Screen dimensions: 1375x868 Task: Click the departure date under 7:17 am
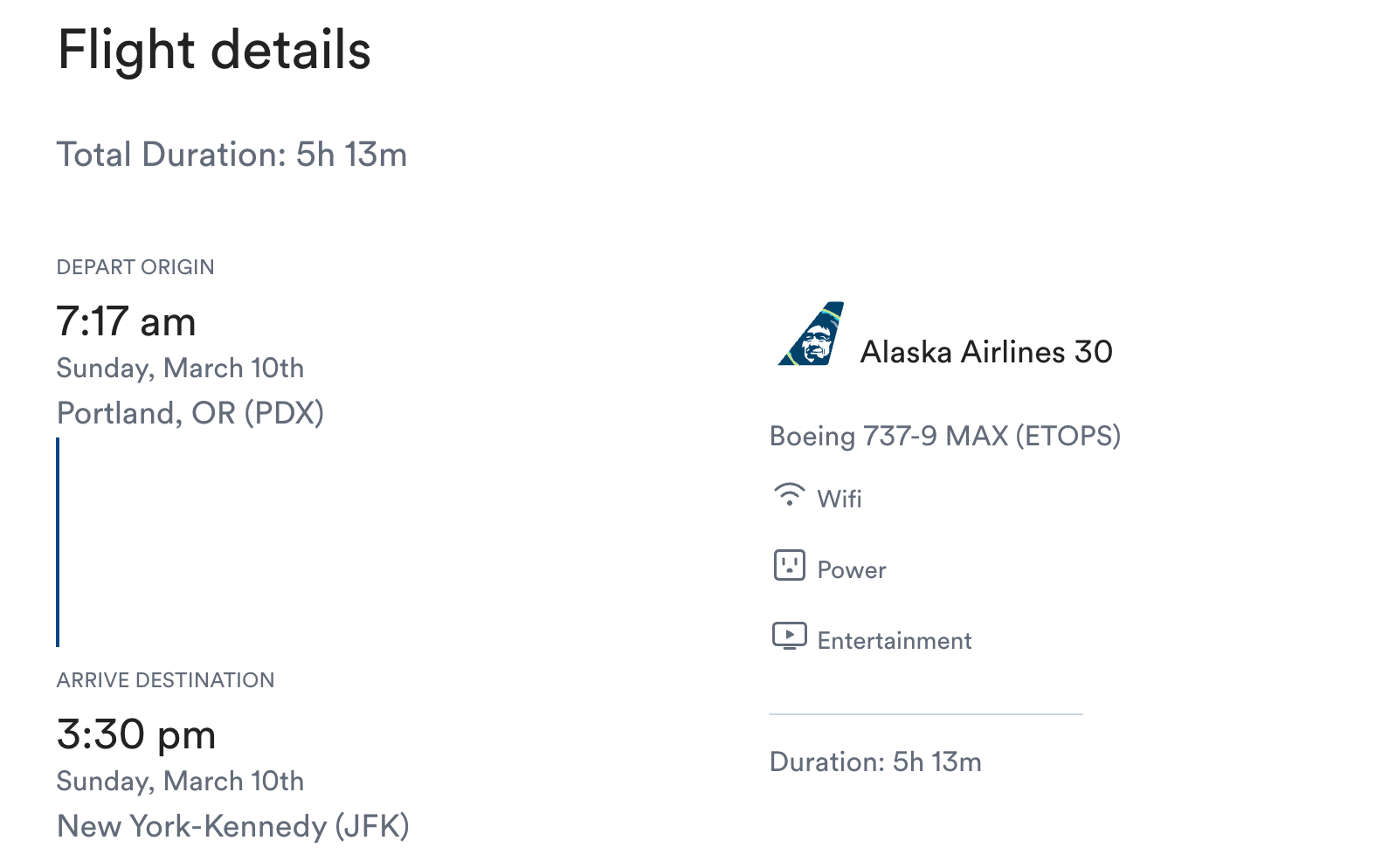180,369
